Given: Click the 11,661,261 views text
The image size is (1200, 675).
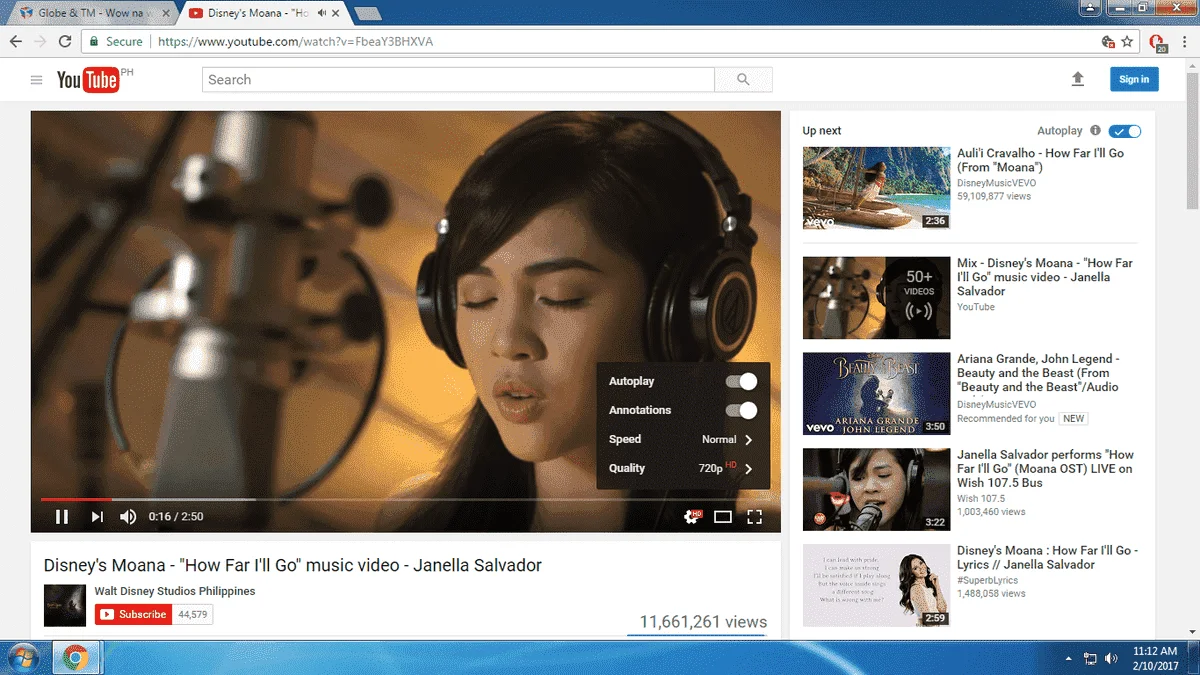Looking at the screenshot, I should coord(703,622).
